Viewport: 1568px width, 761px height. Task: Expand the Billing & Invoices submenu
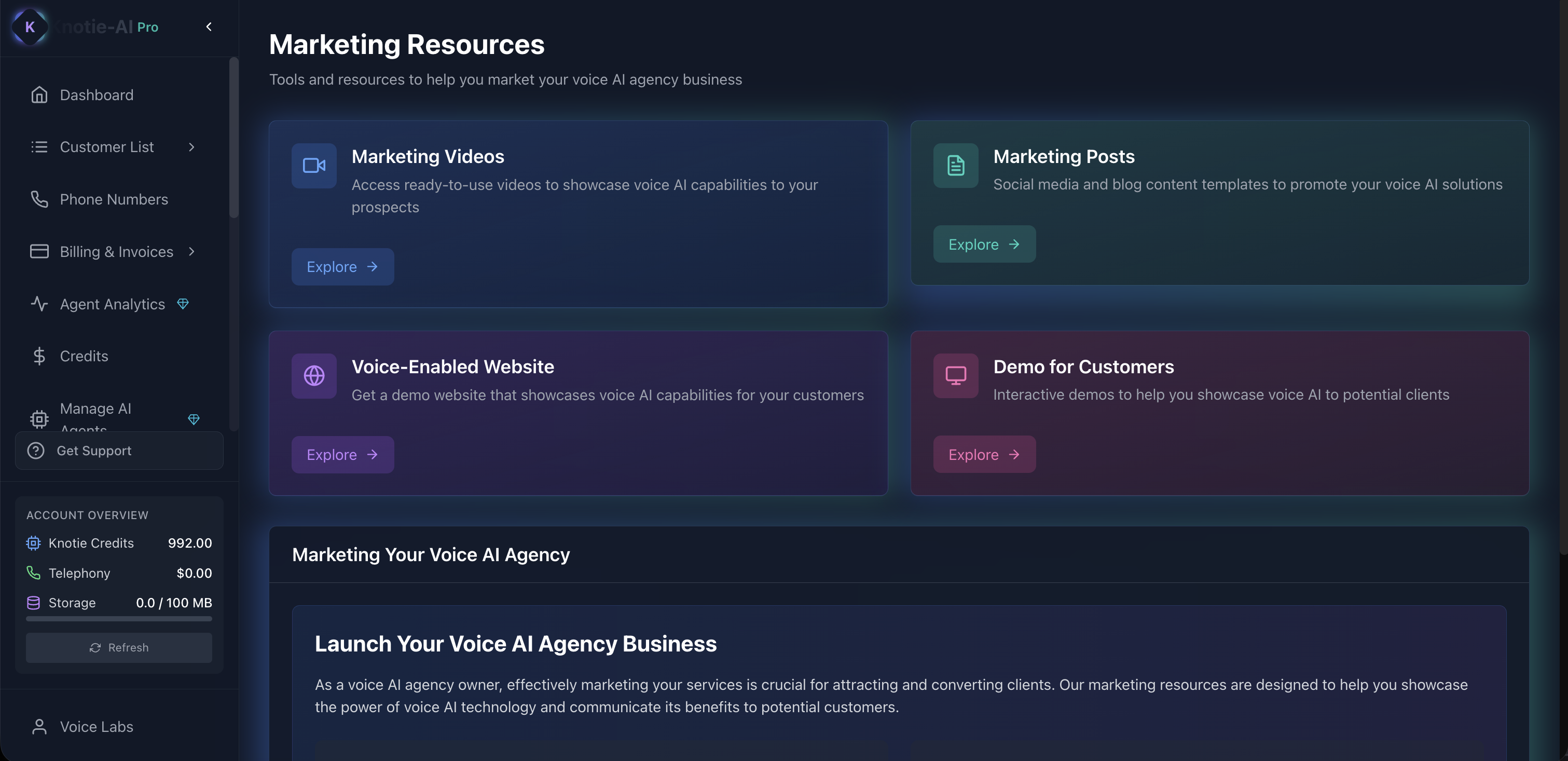pyautogui.click(x=192, y=251)
